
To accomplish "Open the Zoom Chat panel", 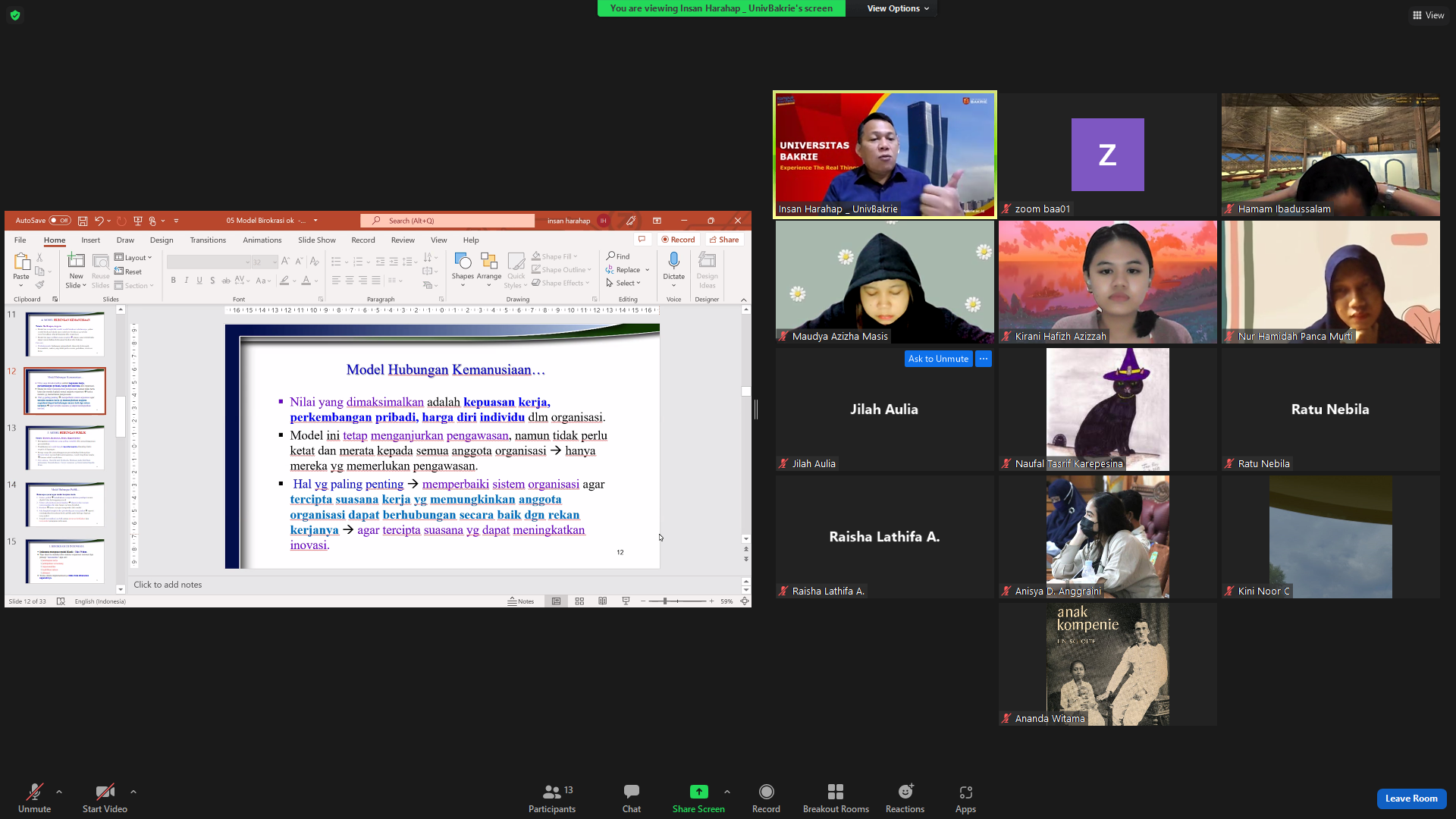I will point(632,799).
